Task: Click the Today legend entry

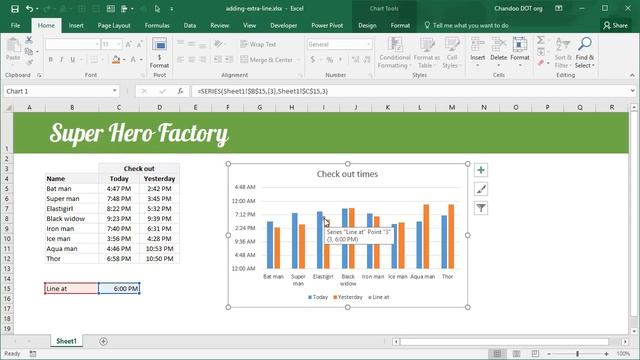Action: point(318,297)
